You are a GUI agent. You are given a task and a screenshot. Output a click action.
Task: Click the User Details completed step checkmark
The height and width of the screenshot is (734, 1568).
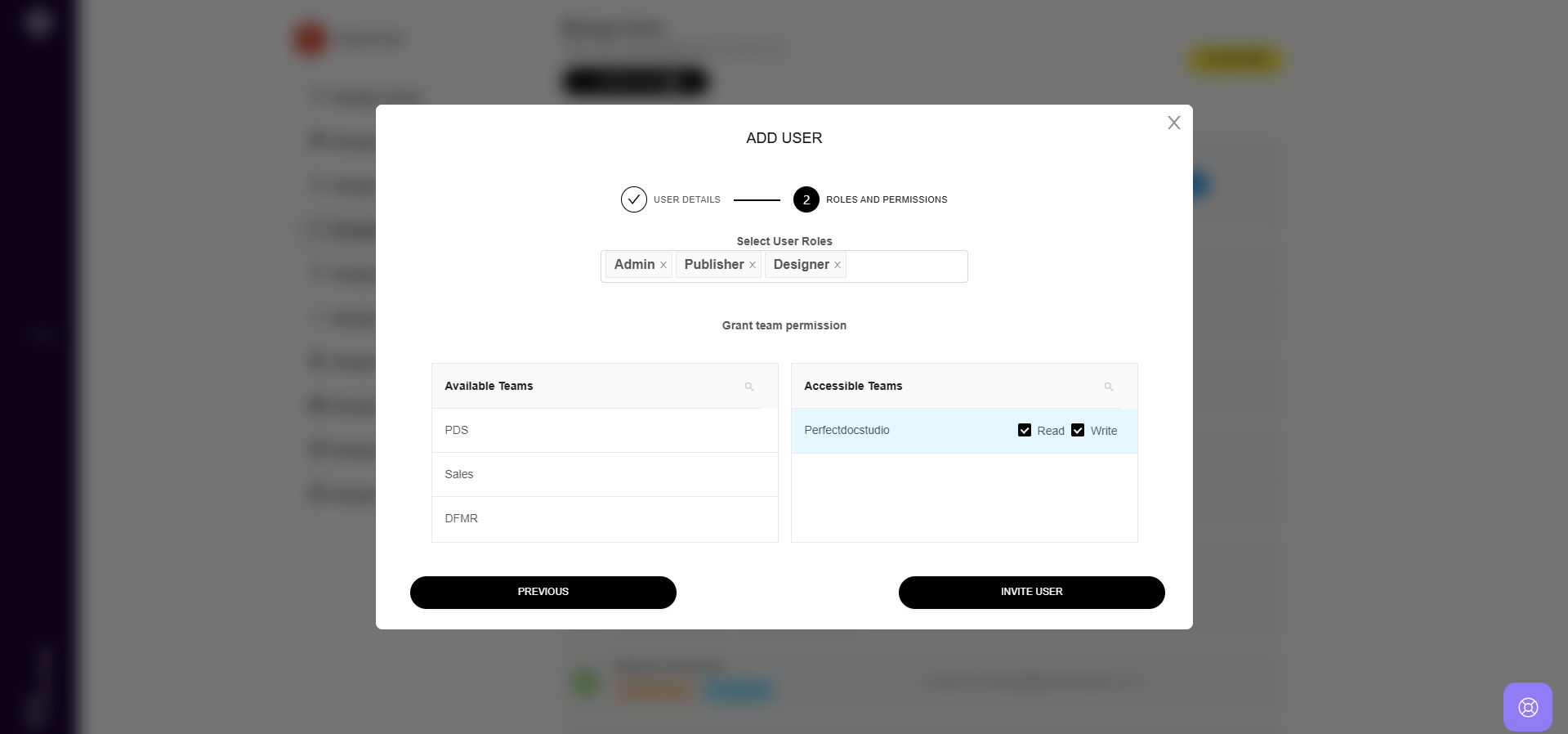click(x=634, y=199)
